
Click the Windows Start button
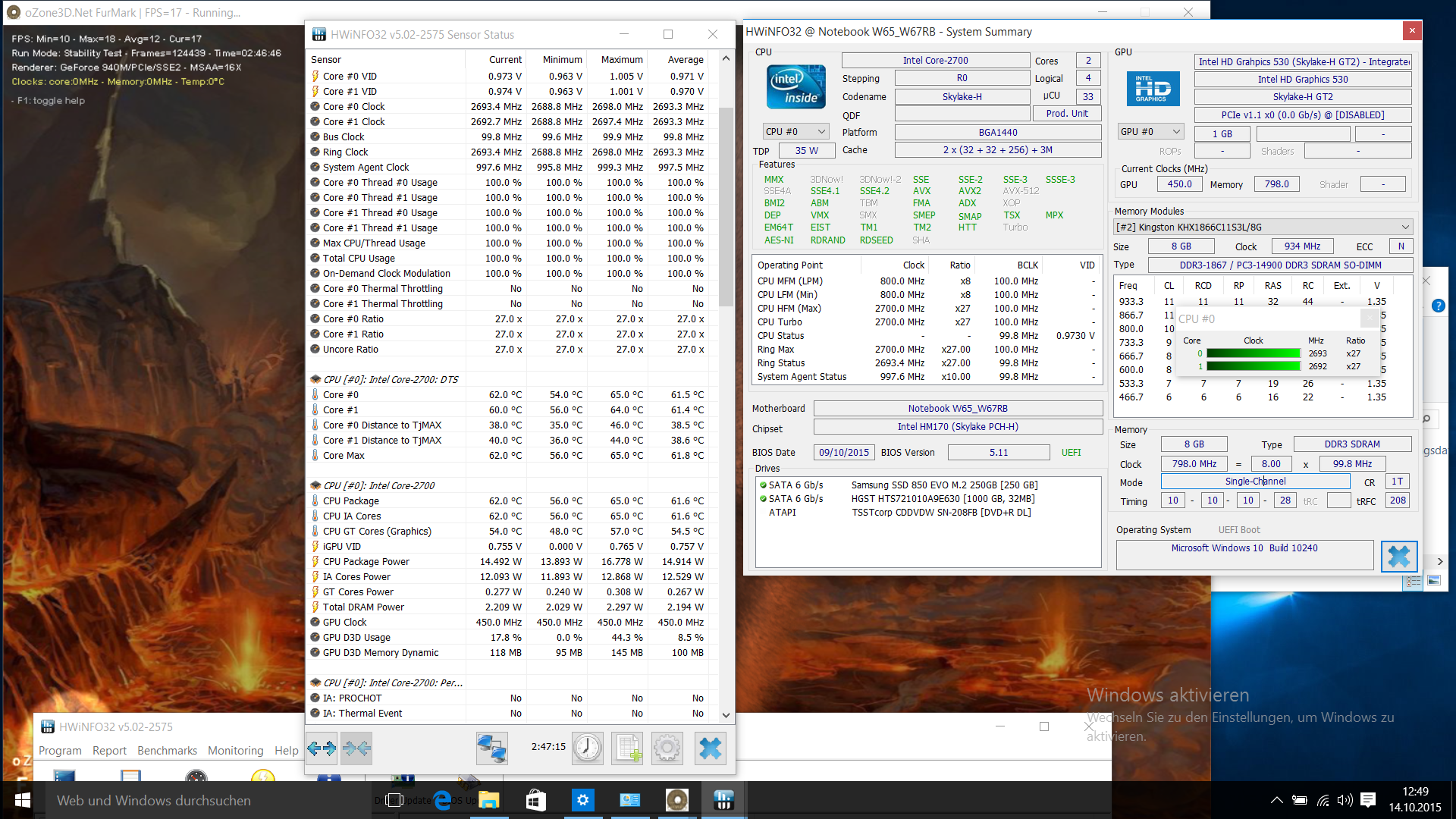[23, 800]
